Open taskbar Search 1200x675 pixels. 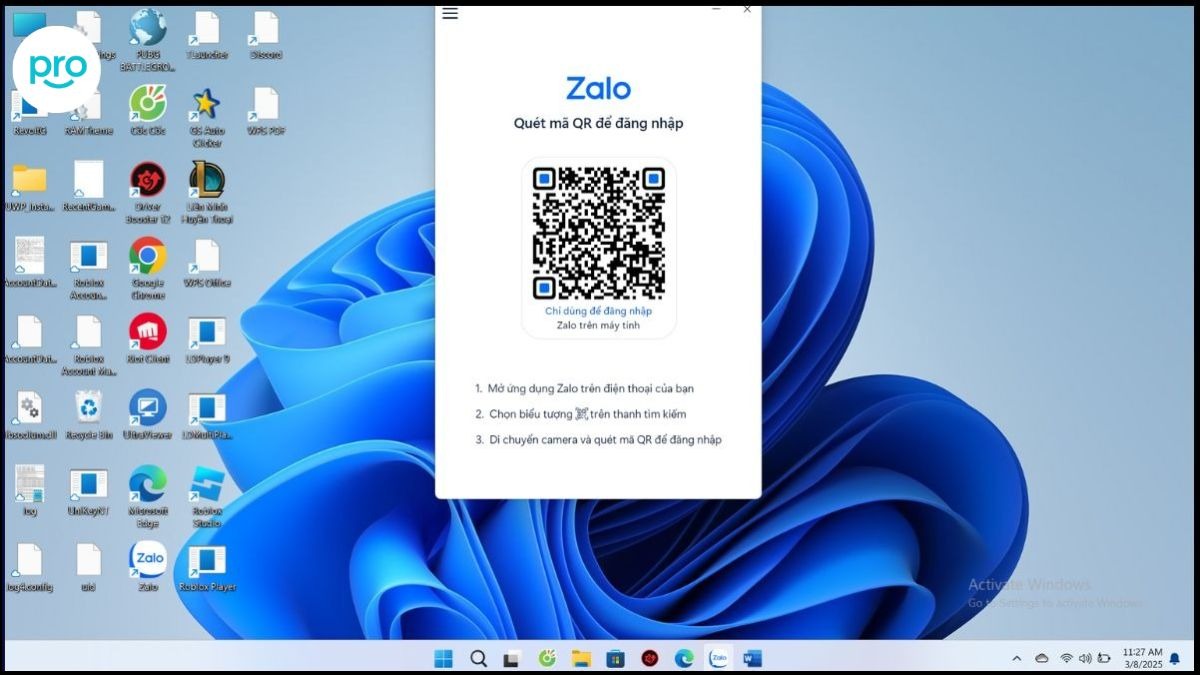(478, 658)
